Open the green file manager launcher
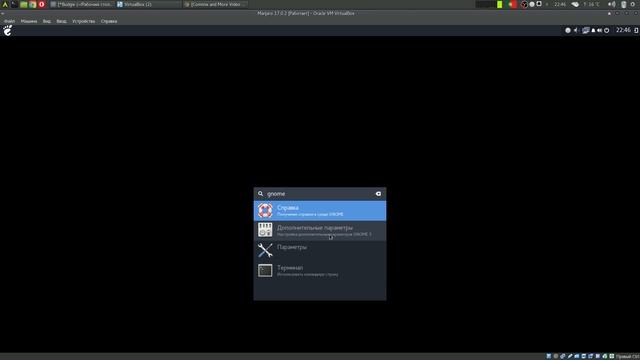 (24, 4)
